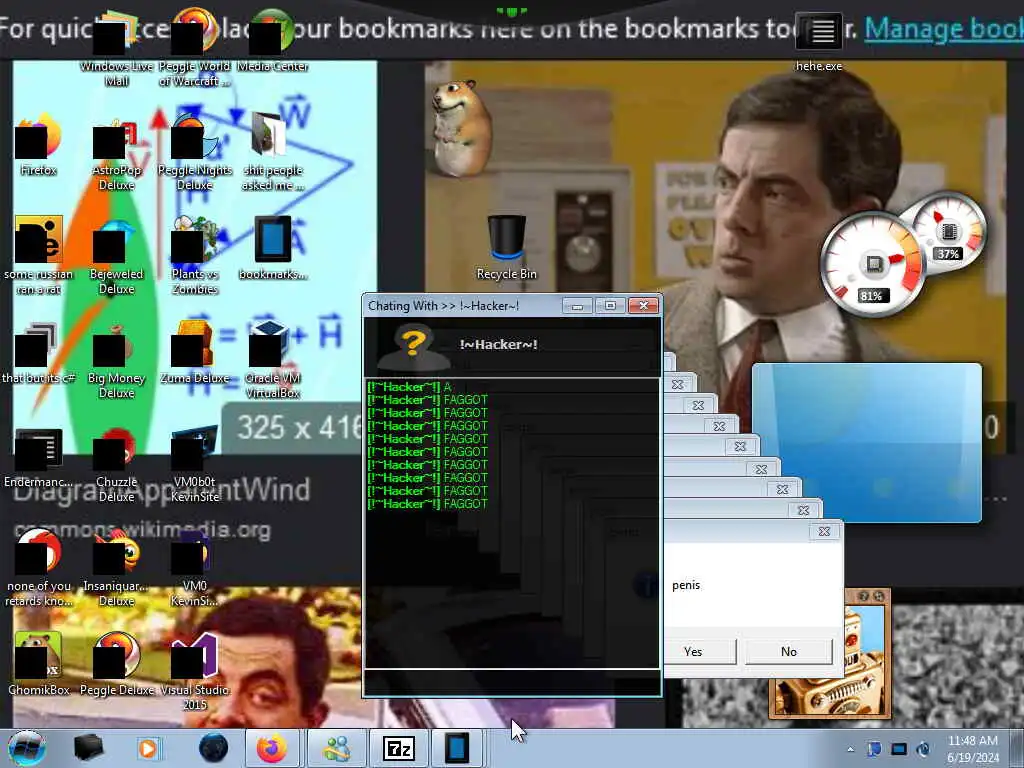The width and height of the screenshot is (1024, 768).
Task: Click Yes in the penis dialog
Action: click(693, 651)
